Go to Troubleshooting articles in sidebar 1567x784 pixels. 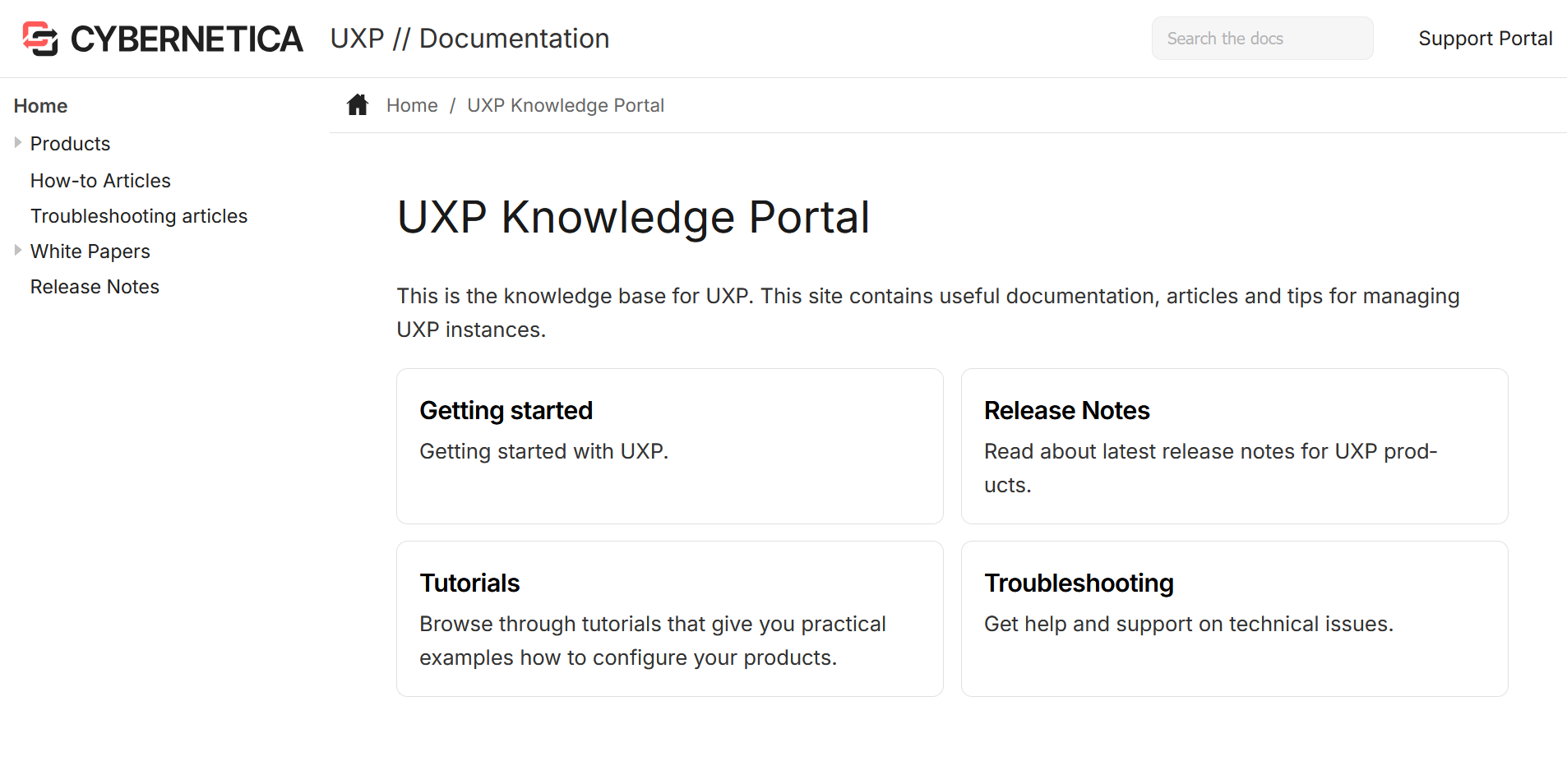(139, 216)
